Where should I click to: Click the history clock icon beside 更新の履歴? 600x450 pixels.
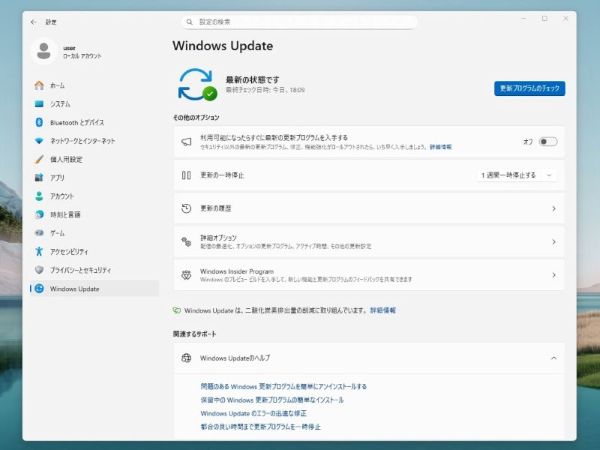(x=186, y=209)
